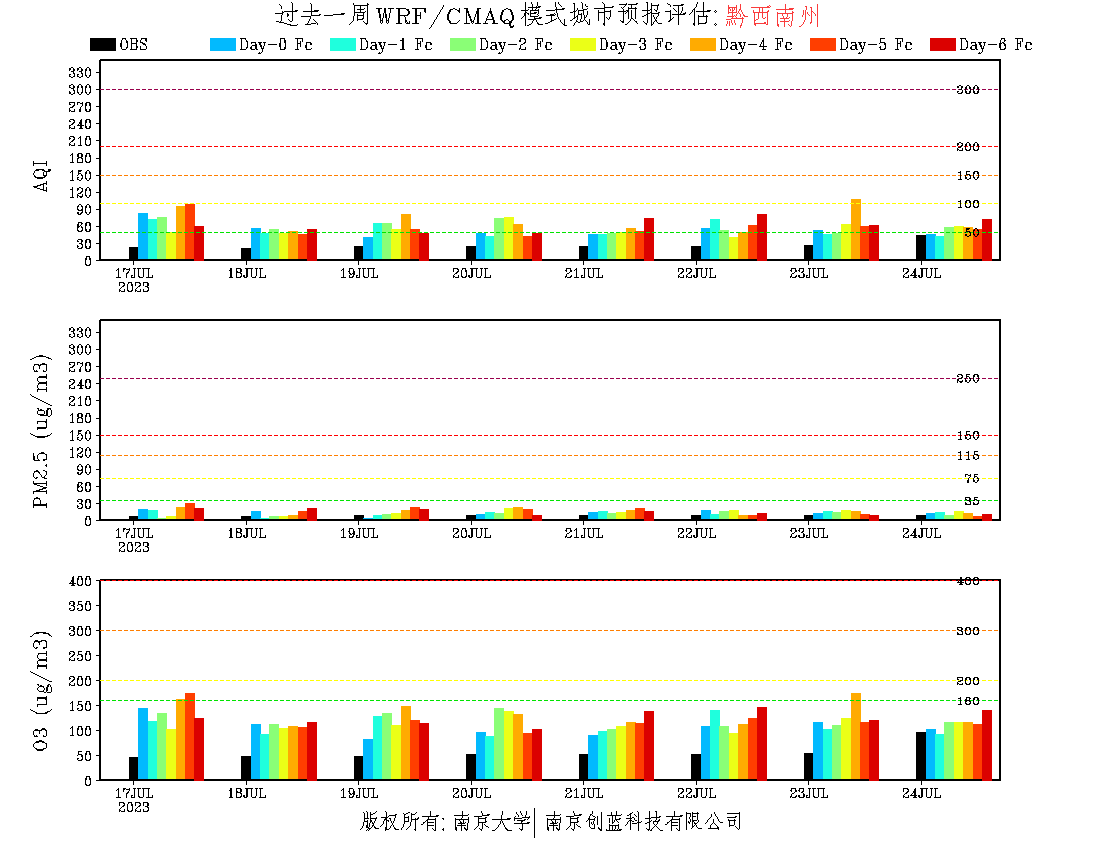Click the "19JUL" label under PM2.5 chart
The height and width of the screenshot is (850, 1100).
click(358, 534)
